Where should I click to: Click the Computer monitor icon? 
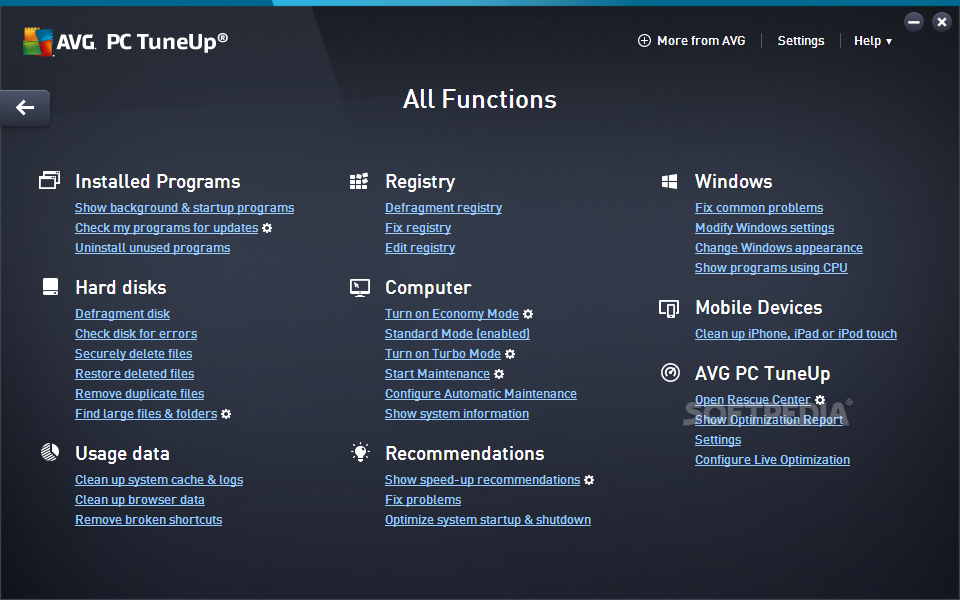click(x=359, y=287)
